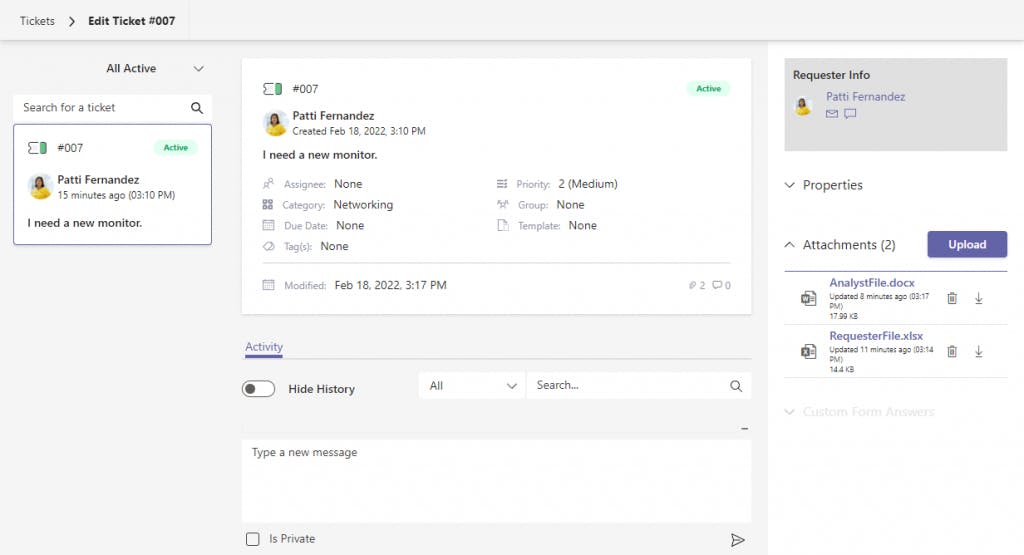
Task: Click the ticket search magnifier icon
Action: 197,108
